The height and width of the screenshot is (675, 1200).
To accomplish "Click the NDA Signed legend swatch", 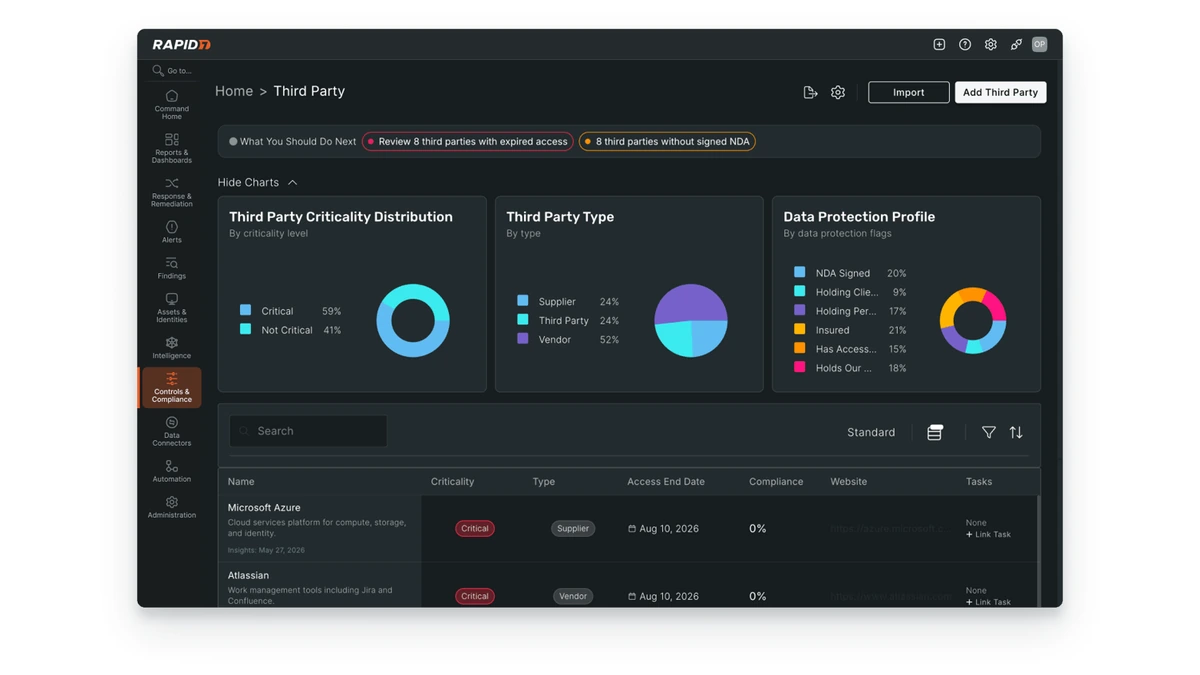I will pos(799,272).
